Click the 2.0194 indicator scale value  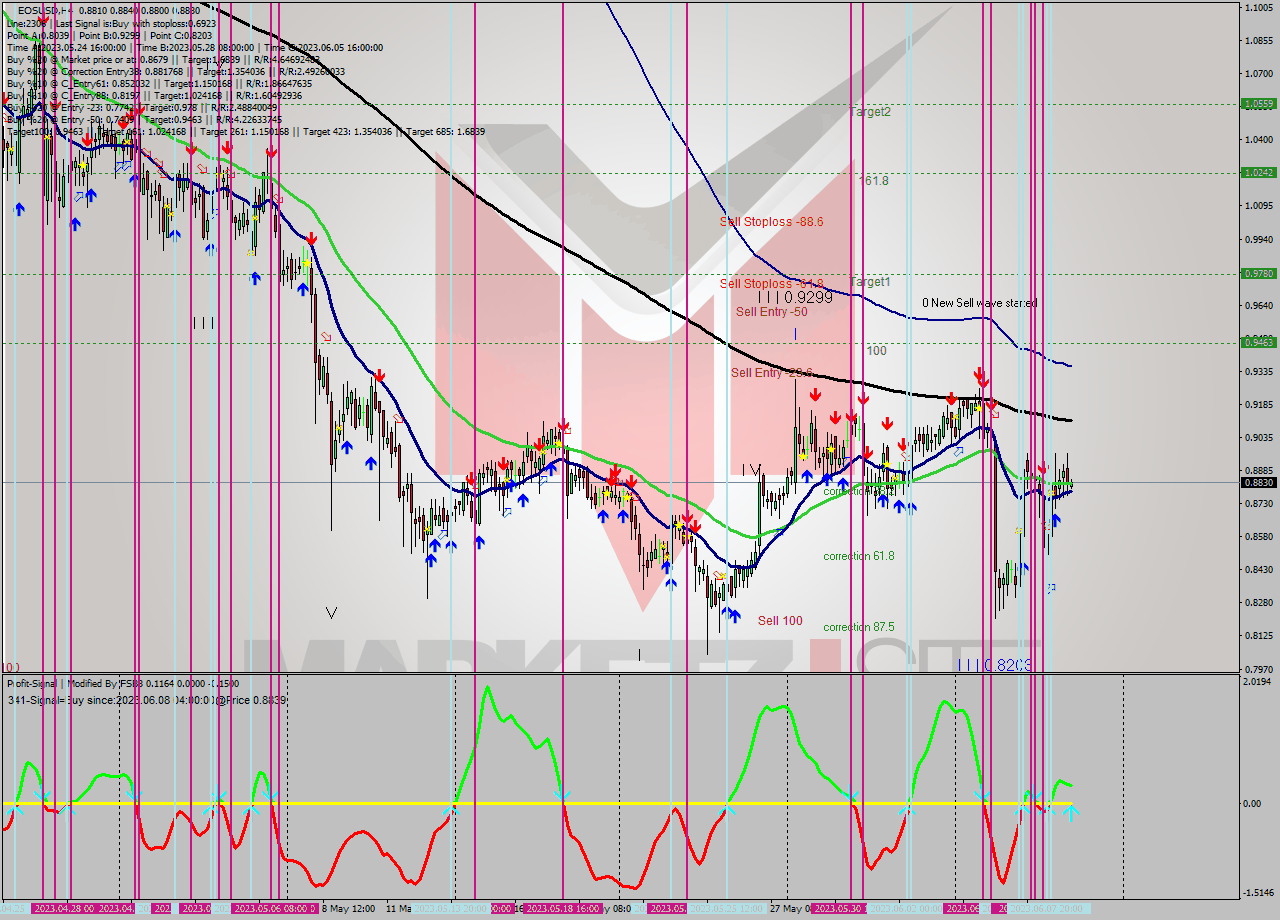(x=1258, y=681)
